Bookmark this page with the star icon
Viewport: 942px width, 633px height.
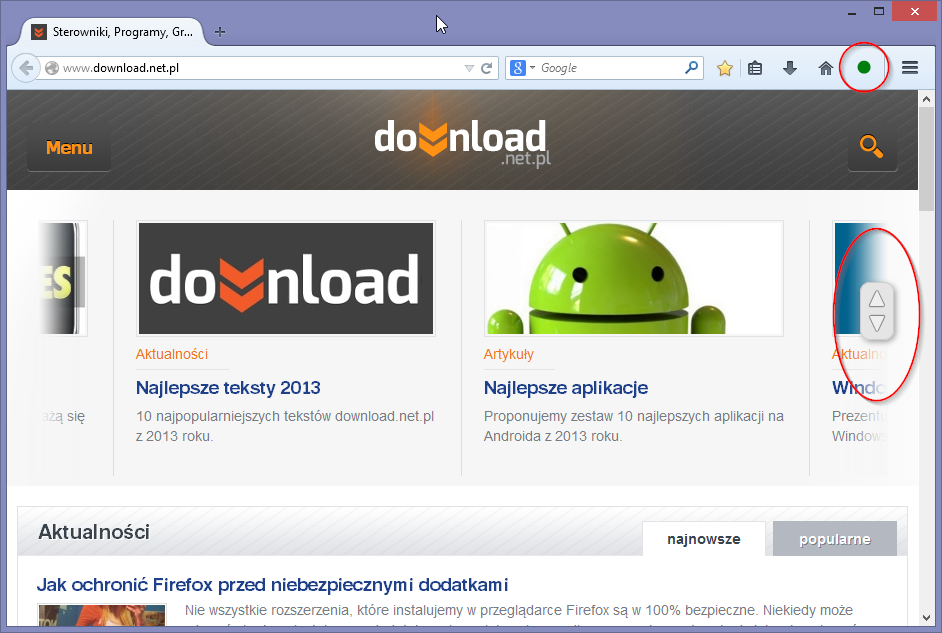click(725, 68)
